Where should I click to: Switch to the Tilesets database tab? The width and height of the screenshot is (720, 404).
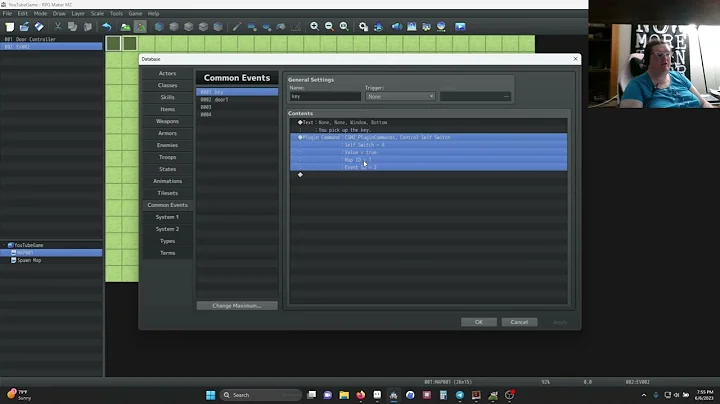click(167, 193)
